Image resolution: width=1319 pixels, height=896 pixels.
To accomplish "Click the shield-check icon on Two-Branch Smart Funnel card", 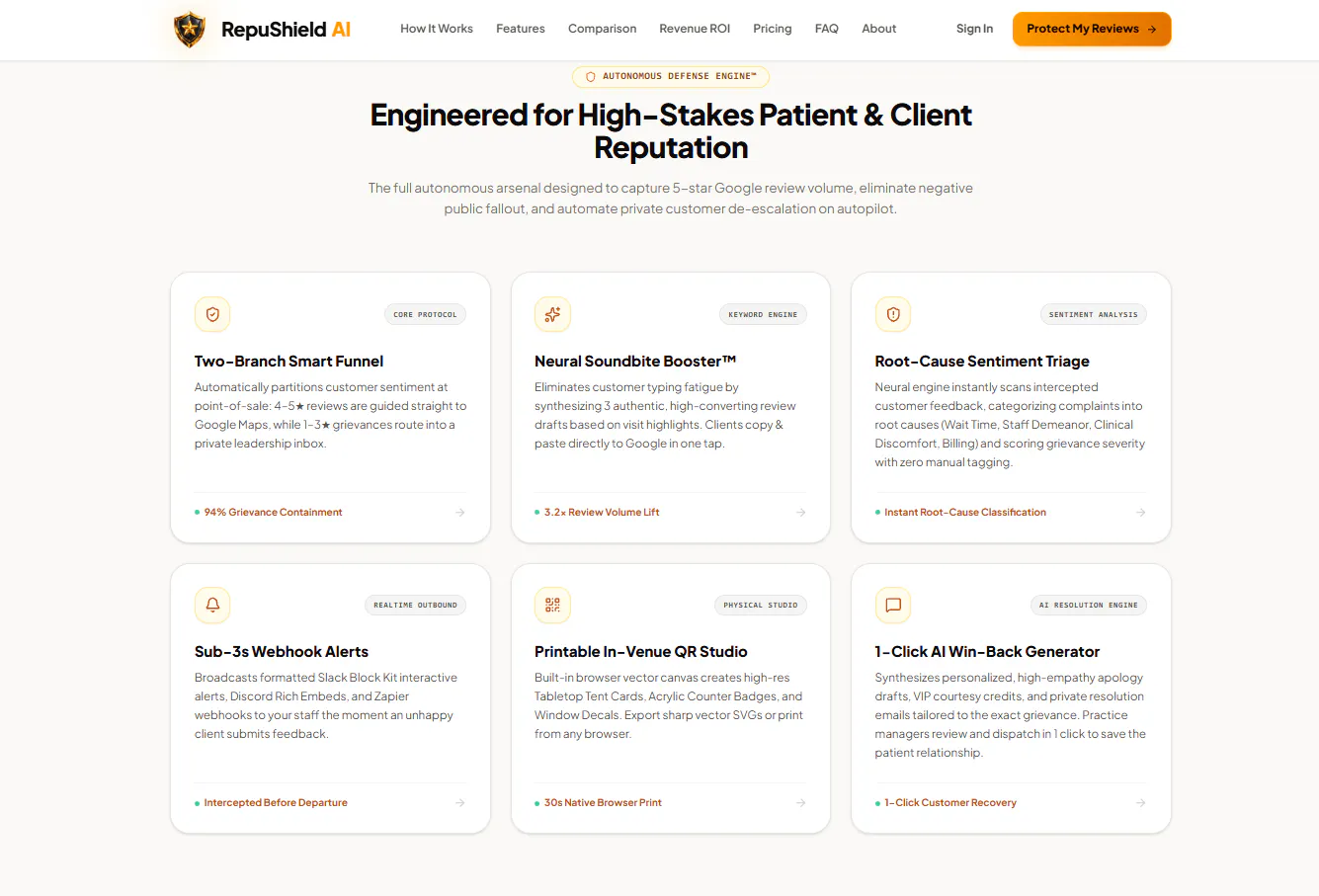I will click(x=212, y=314).
